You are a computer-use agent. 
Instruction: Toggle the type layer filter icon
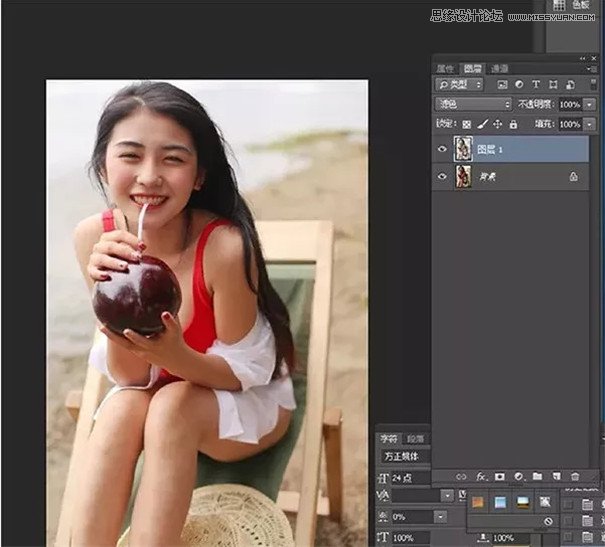[x=536, y=84]
